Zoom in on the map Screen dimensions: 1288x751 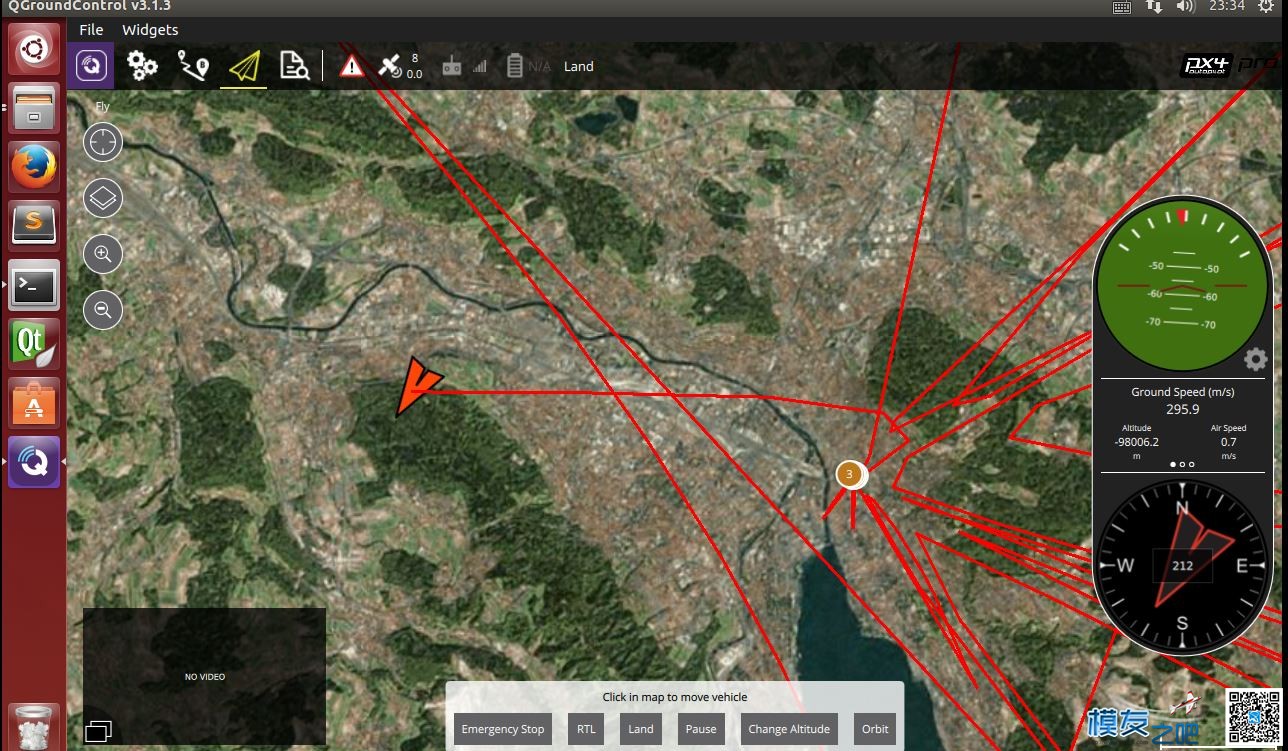click(x=103, y=254)
